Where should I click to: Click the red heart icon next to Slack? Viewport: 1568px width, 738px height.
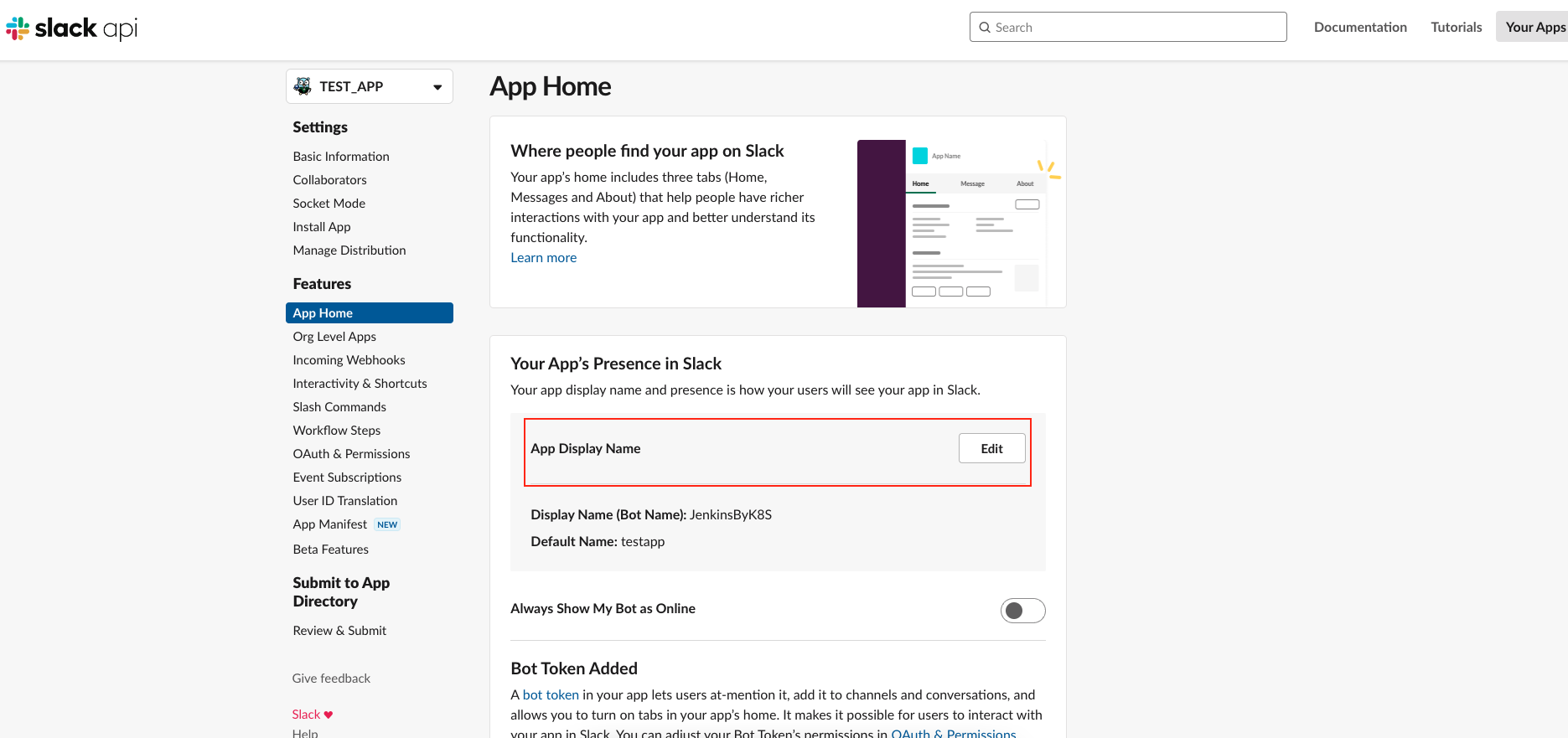[329, 715]
